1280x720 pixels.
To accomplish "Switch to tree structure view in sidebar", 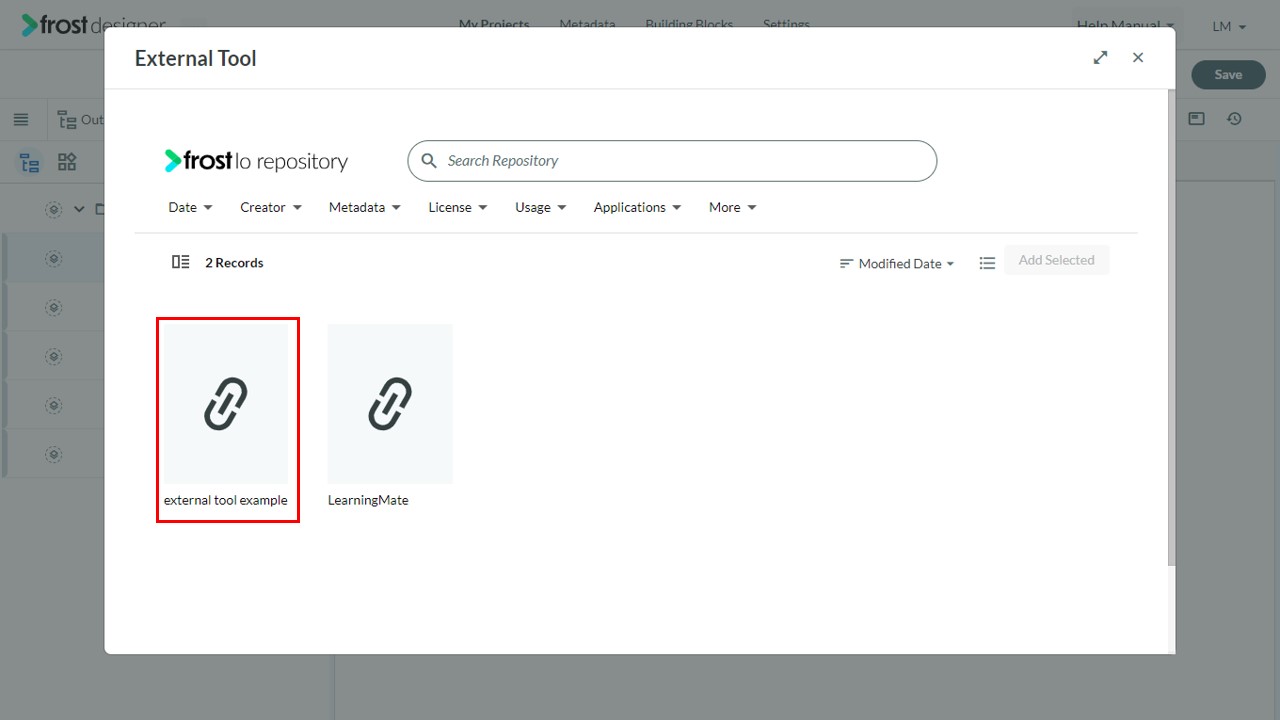I will [x=30, y=163].
